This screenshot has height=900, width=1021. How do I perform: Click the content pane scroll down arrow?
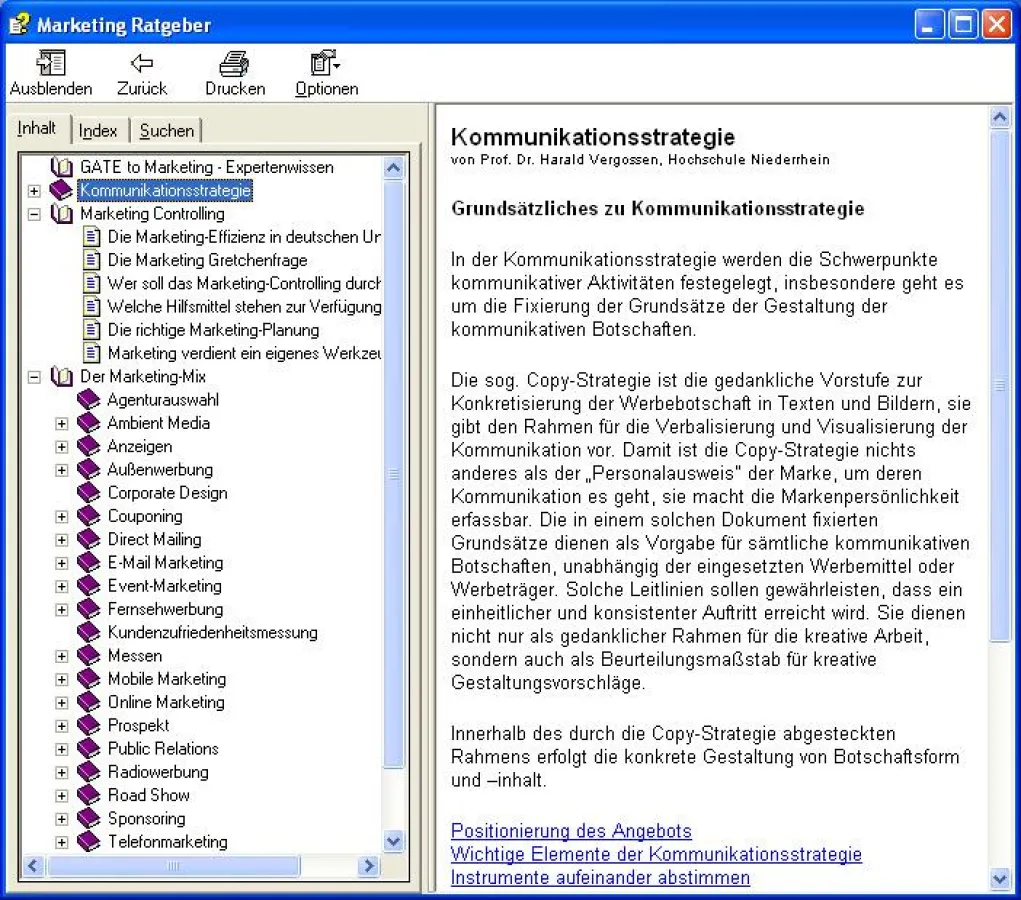(1000, 879)
